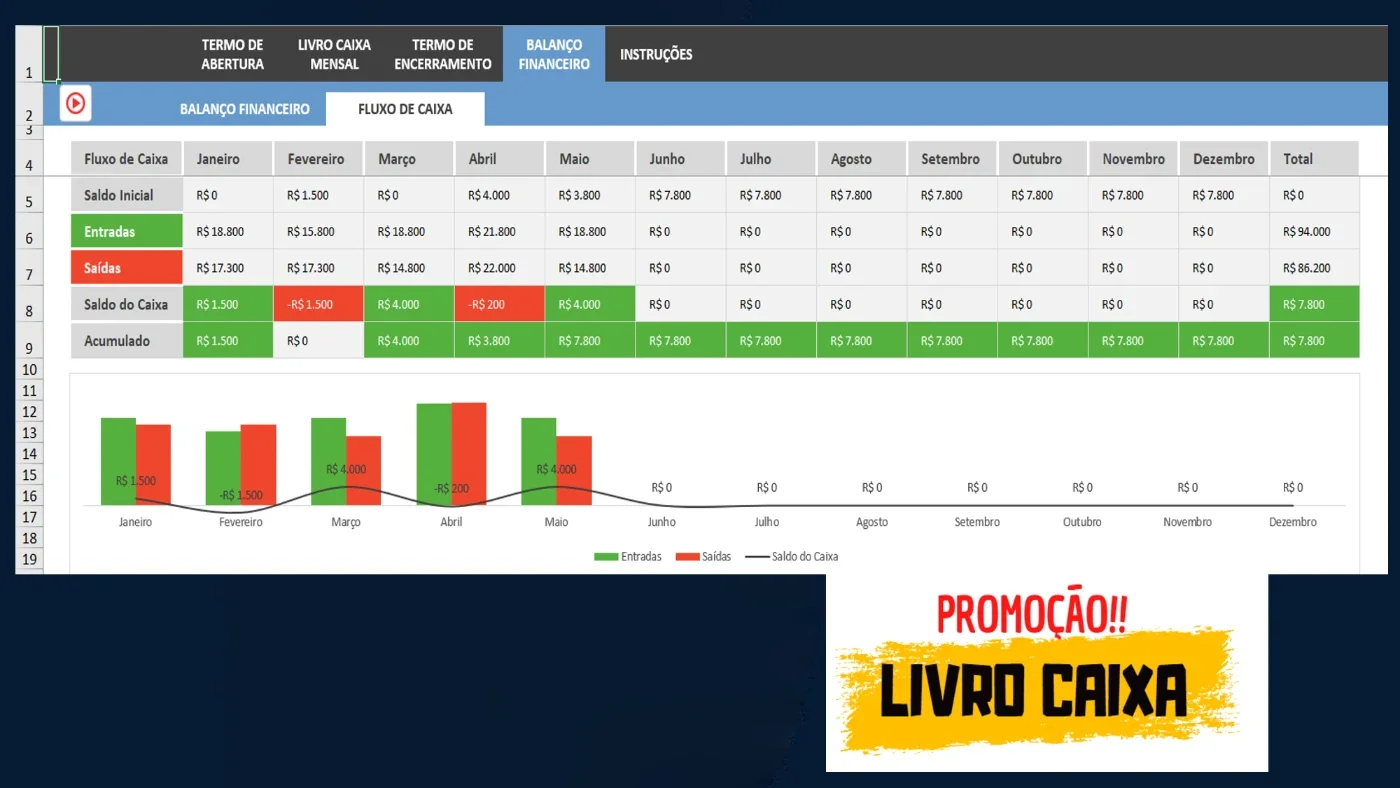Select the Saldo Inicial row label

(126, 195)
